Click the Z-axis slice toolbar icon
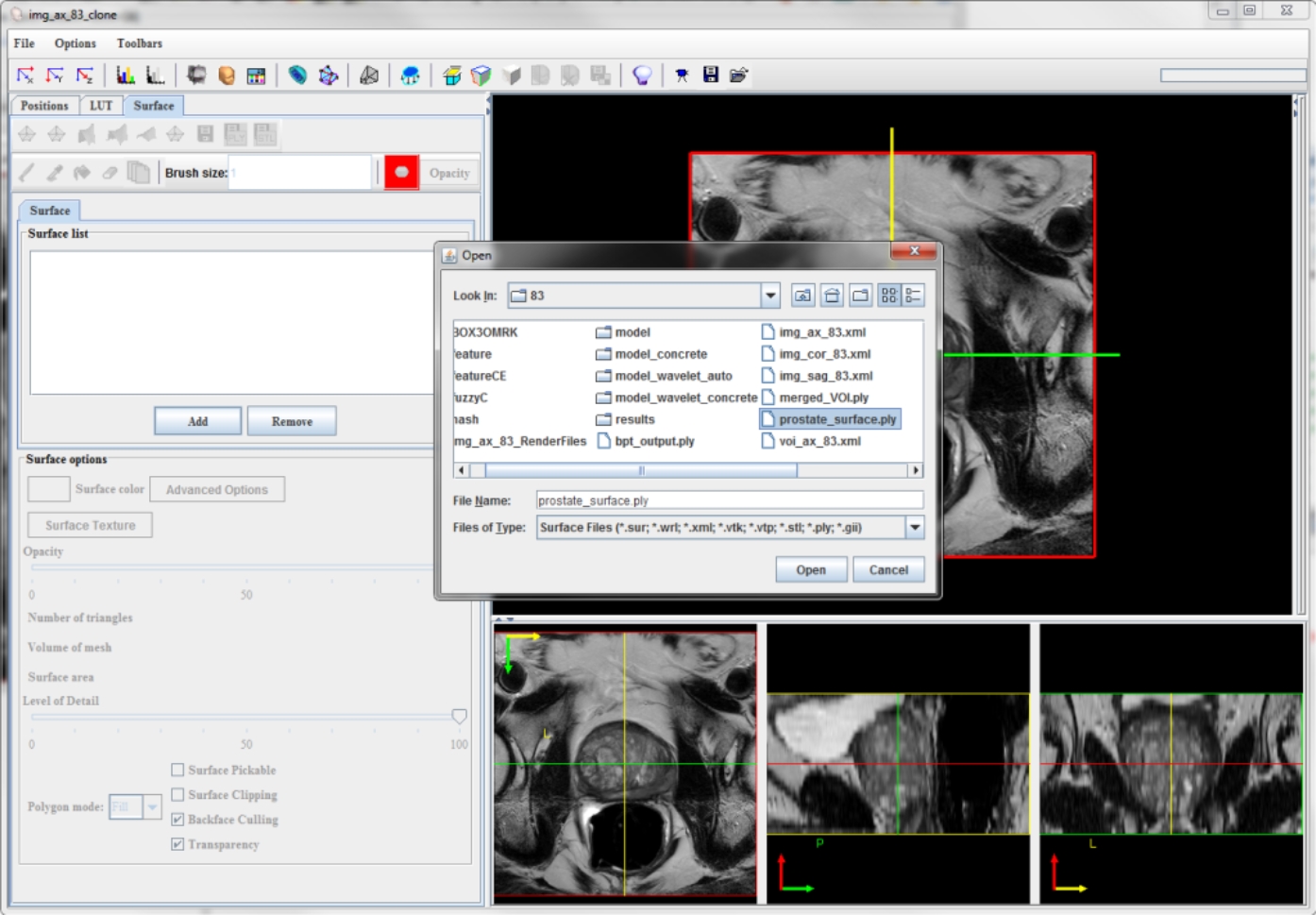The width and height of the screenshot is (1316, 915). point(85,76)
